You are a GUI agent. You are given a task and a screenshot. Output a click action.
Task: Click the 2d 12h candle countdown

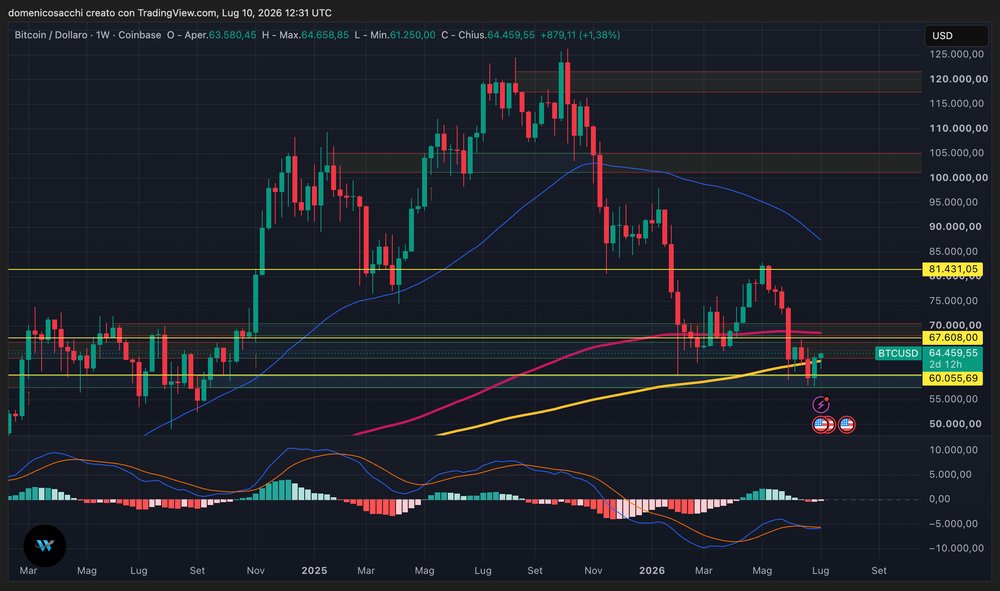click(x=945, y=365)
